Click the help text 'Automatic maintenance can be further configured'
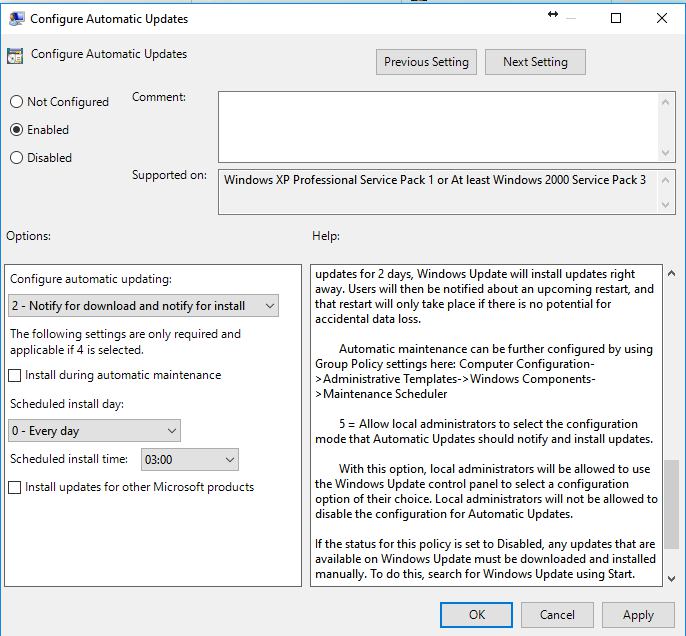This screenshot has width=686, height=636. tap(472, 349)
